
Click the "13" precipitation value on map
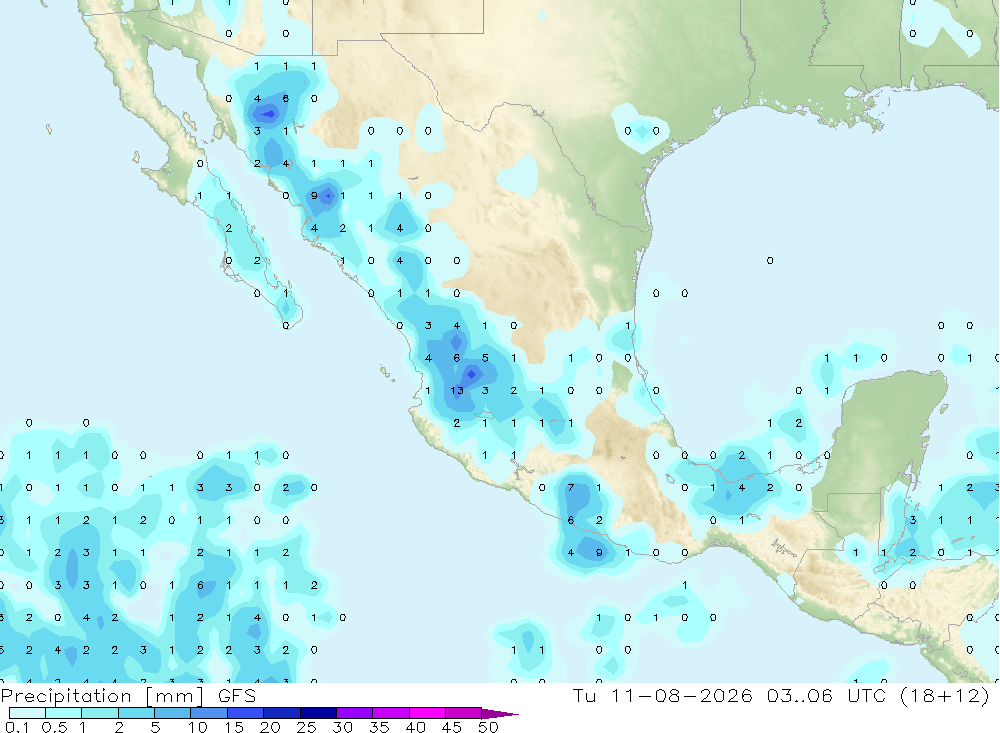point(457,390)
